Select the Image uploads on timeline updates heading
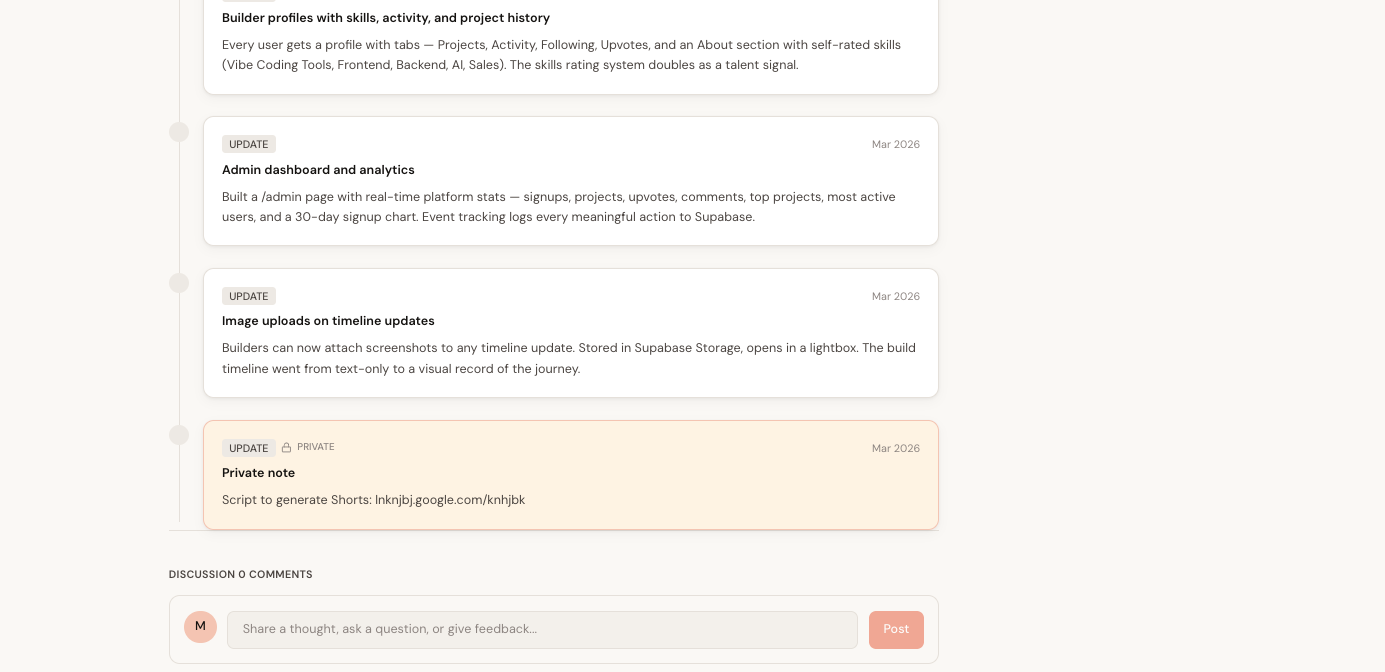The image size is (1385, 672). (328, 321)
